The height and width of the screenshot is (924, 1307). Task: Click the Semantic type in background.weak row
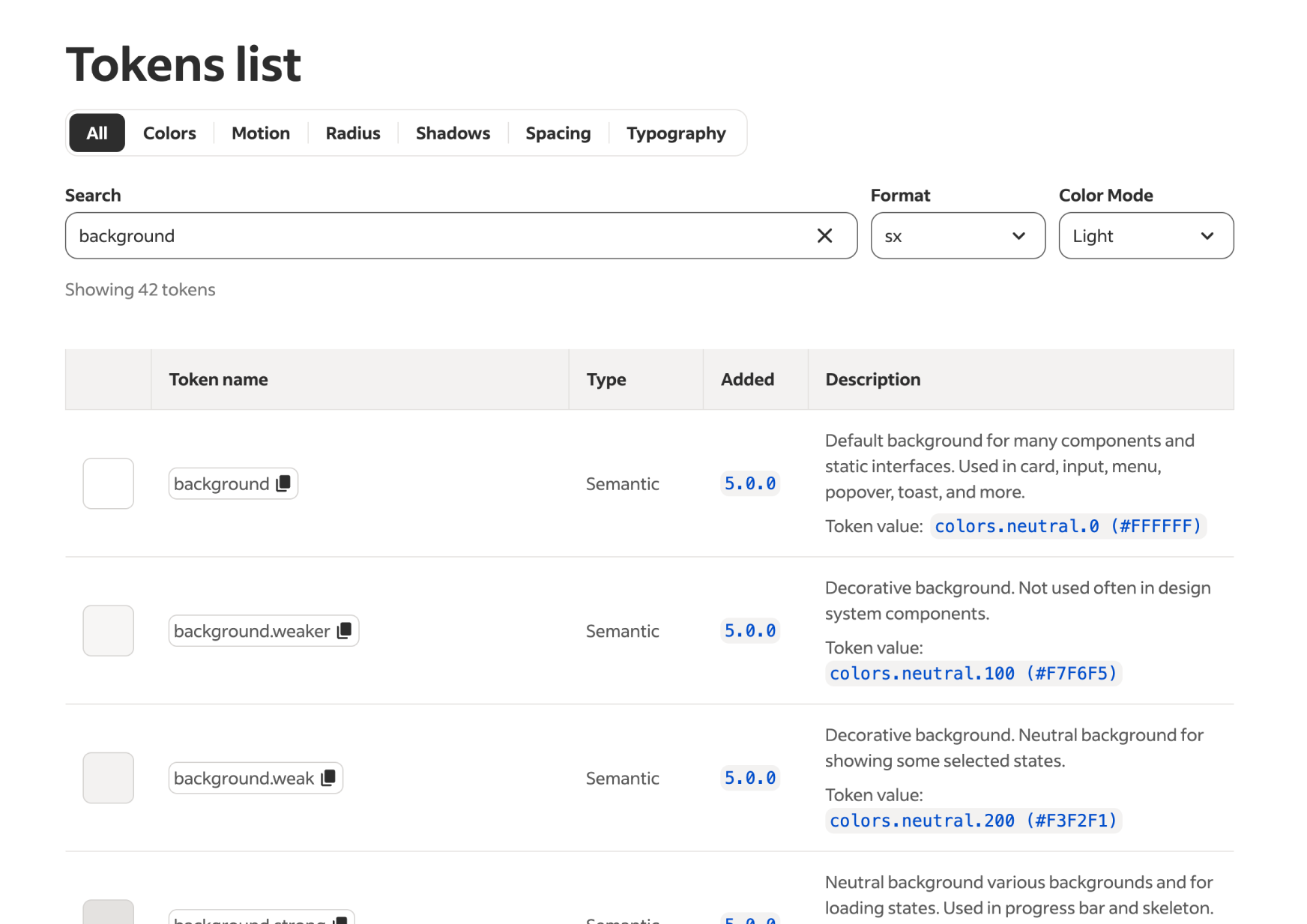623,778
